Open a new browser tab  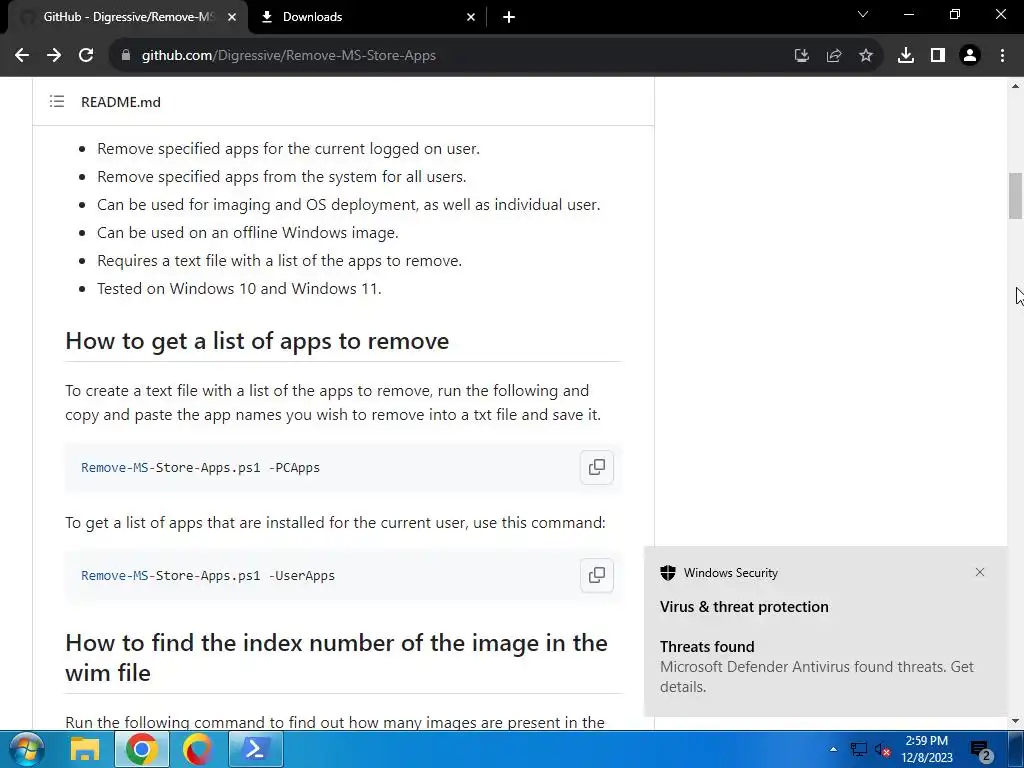pos(509,17)
